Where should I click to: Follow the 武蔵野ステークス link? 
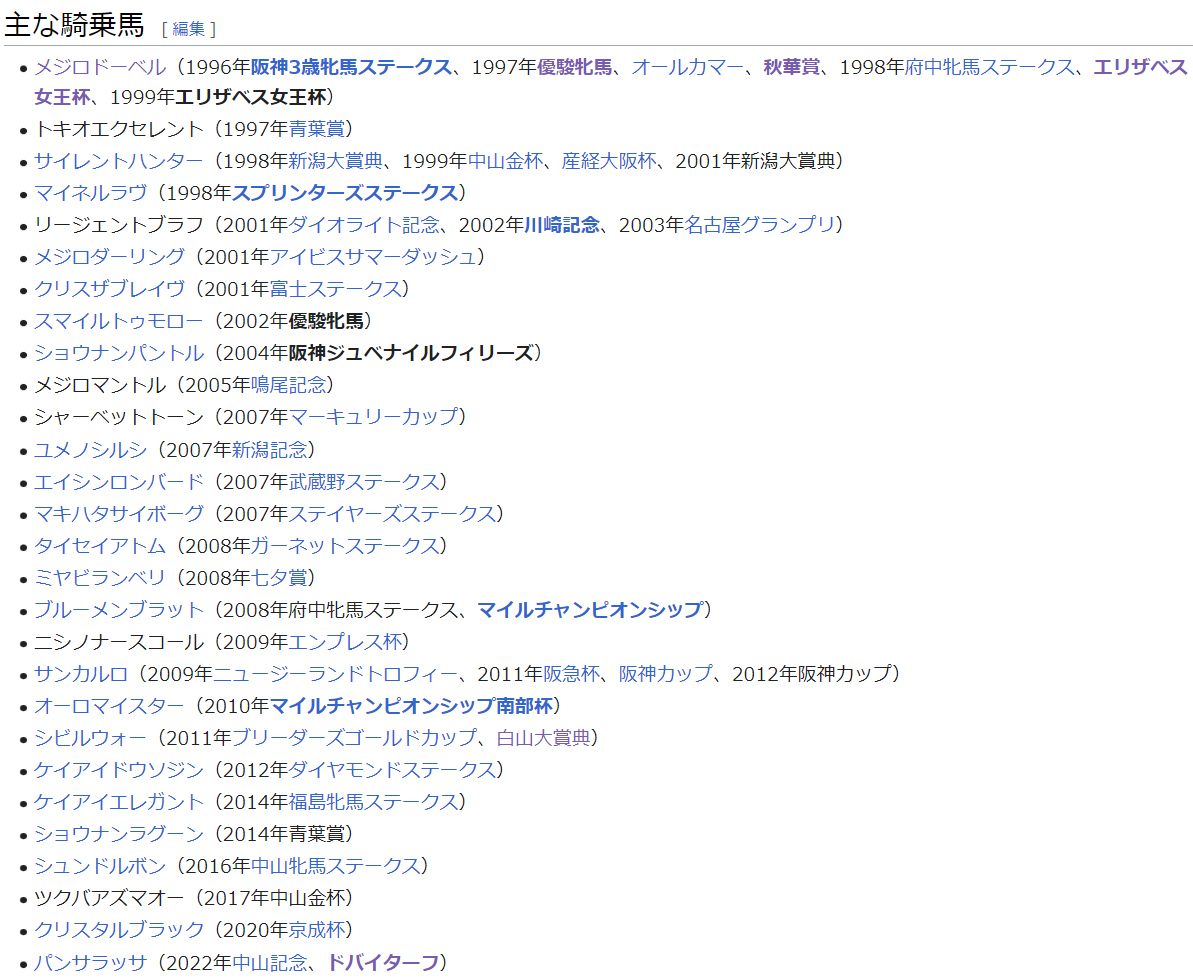click(364, 482)
